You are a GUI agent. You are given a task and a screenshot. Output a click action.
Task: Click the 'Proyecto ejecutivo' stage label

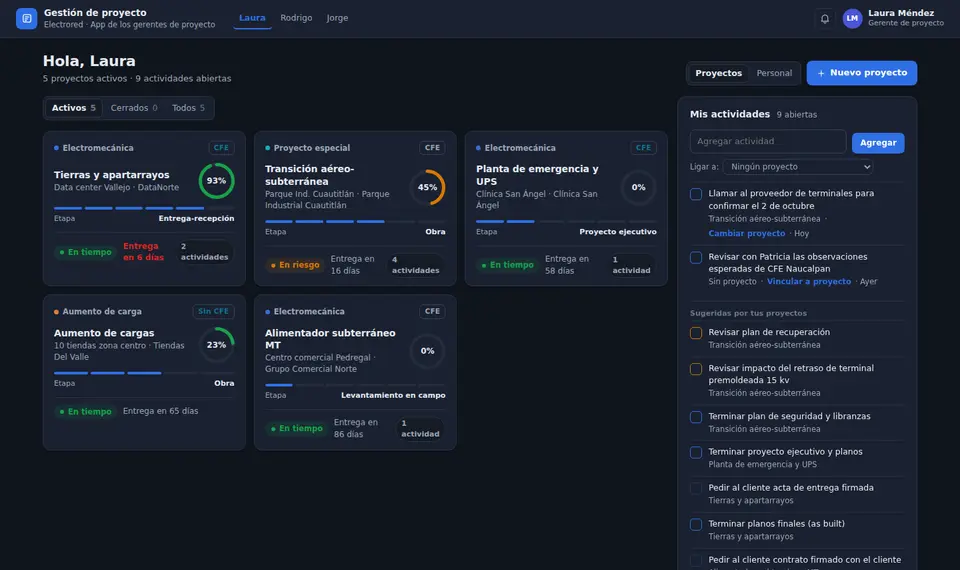click(618, 232)
